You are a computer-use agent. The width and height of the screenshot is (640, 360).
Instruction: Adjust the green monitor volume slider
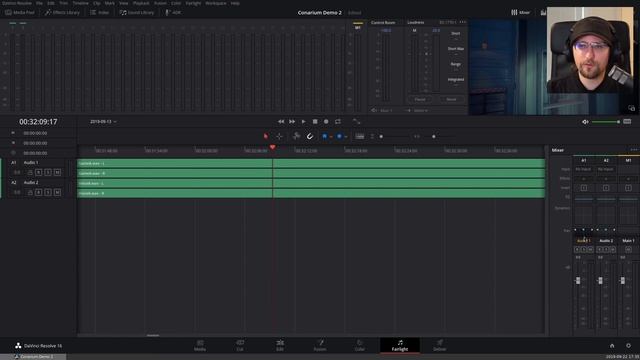tap(606, 122)
